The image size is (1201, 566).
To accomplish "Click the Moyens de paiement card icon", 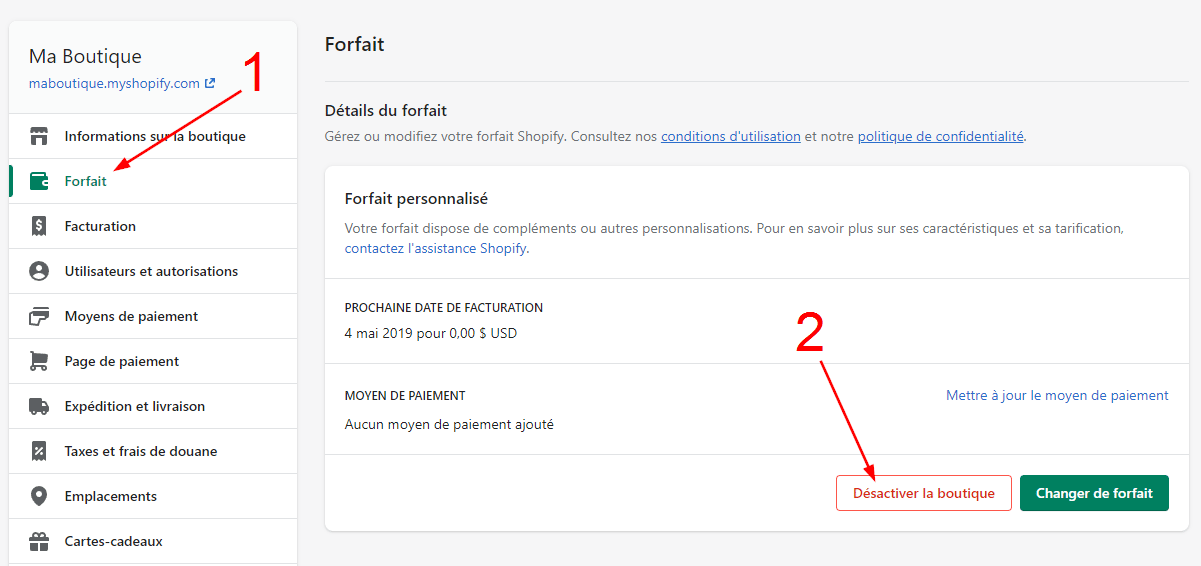I will [39, 316].
